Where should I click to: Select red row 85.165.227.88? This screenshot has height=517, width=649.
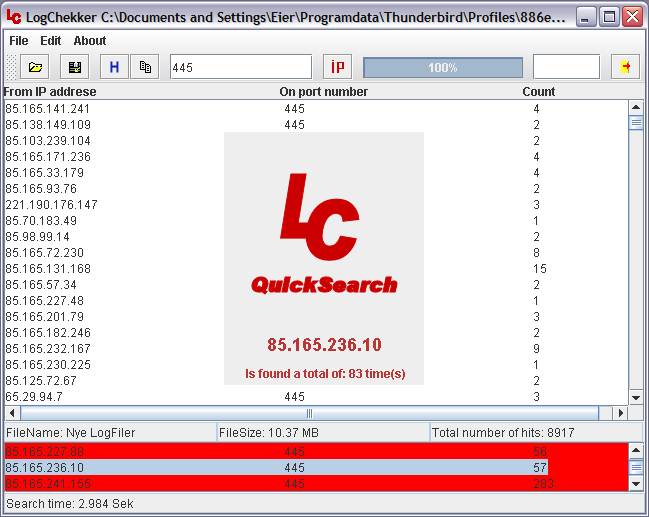316,451
